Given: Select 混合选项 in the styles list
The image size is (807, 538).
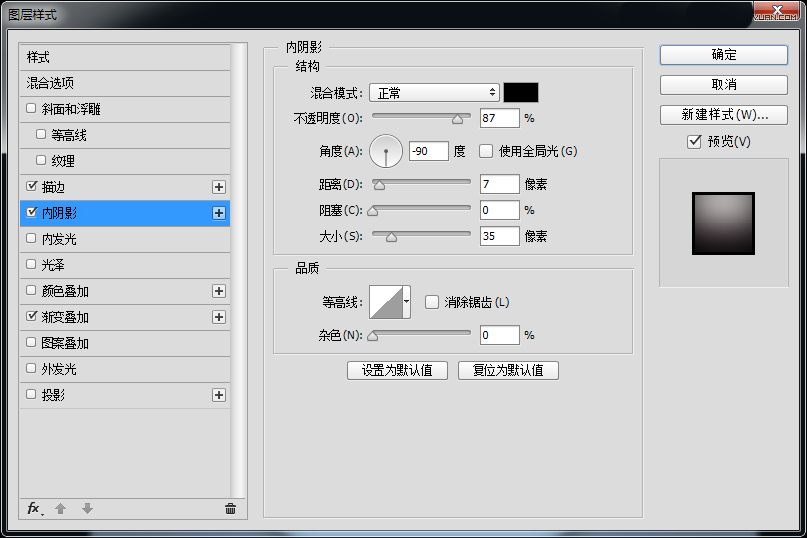Looking at the screenshot, I should (50, 83).
